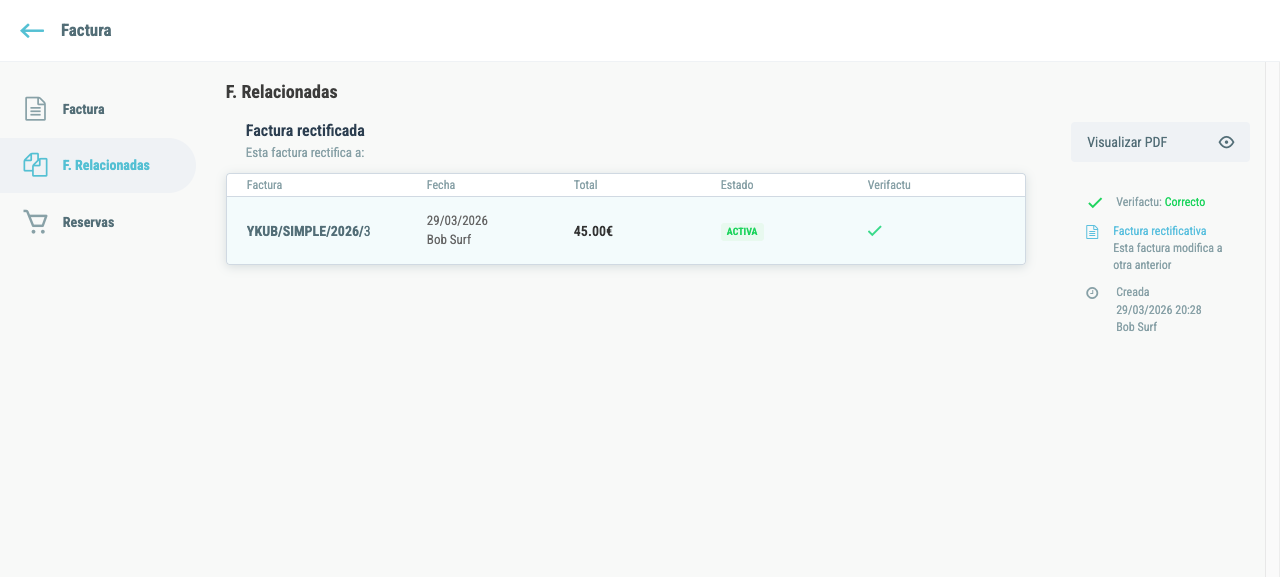Image resolution: width=1280 pixels, height=577 pixels.
Task: Open the Factura rectificativa link
Action: (1159, 231)
